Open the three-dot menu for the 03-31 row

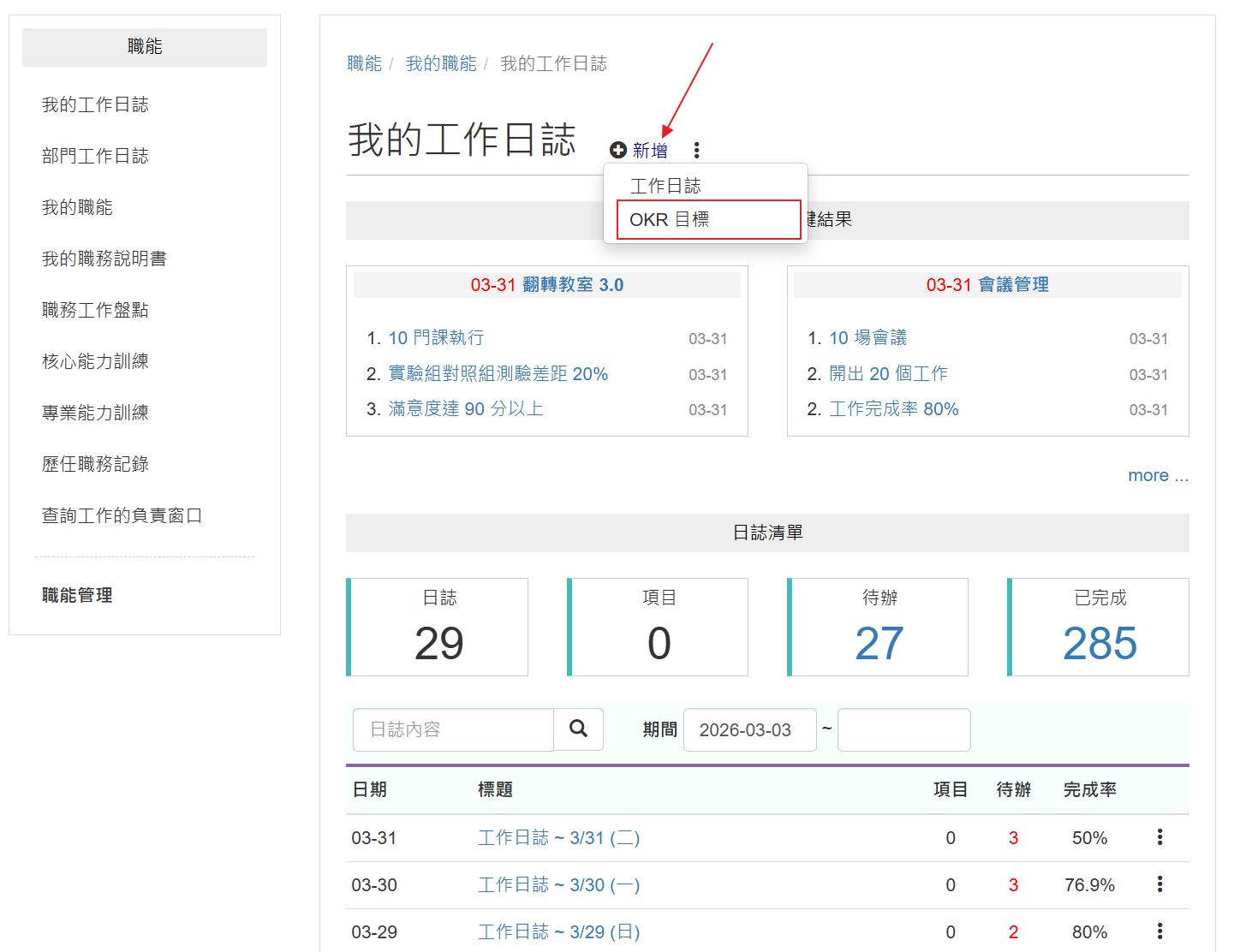click(1159, 837)
